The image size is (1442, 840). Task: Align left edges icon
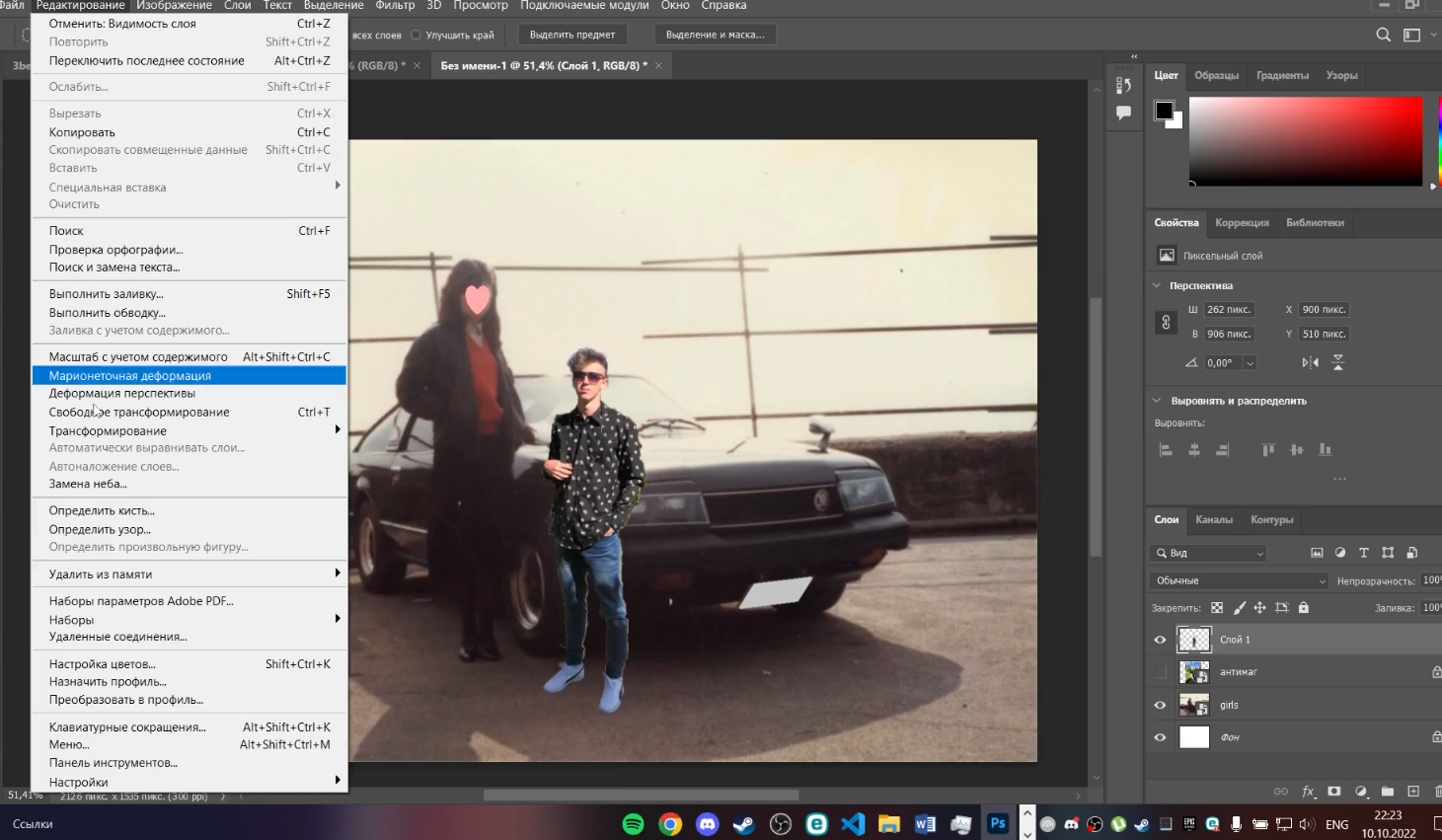point(1166,450)
